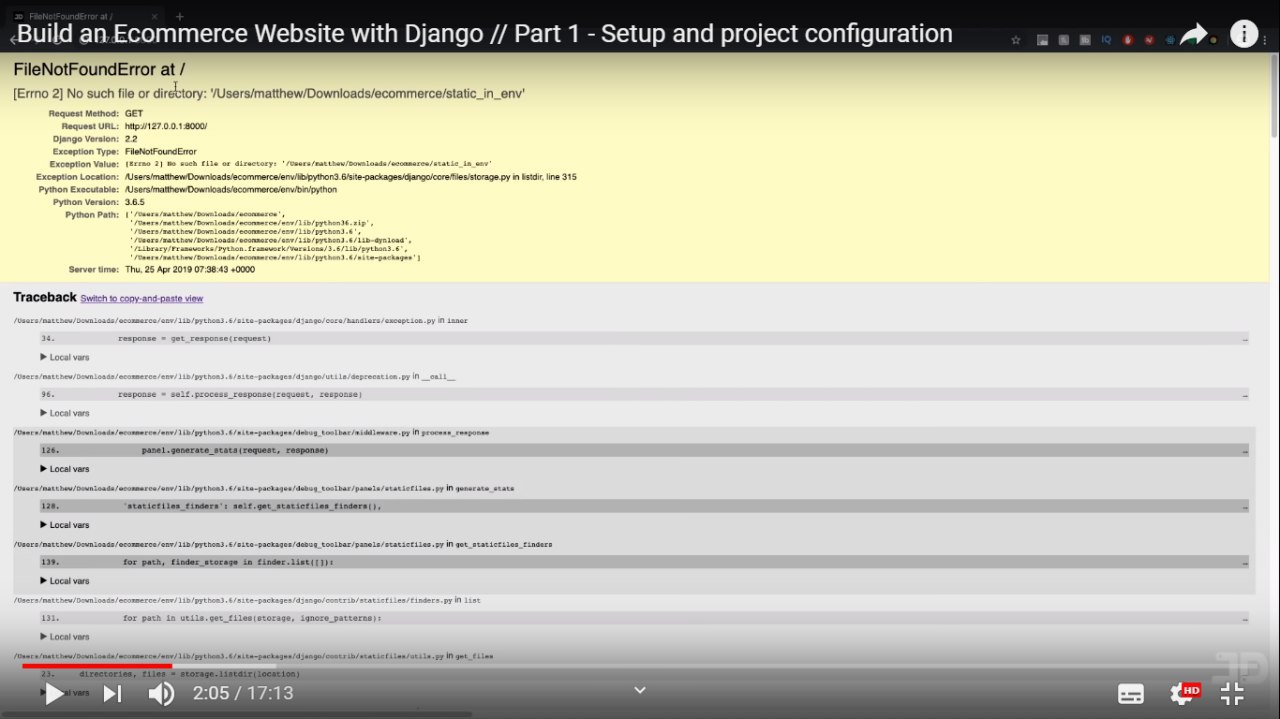Click Switch to copy-and-paste view link

tap(141, 299)
